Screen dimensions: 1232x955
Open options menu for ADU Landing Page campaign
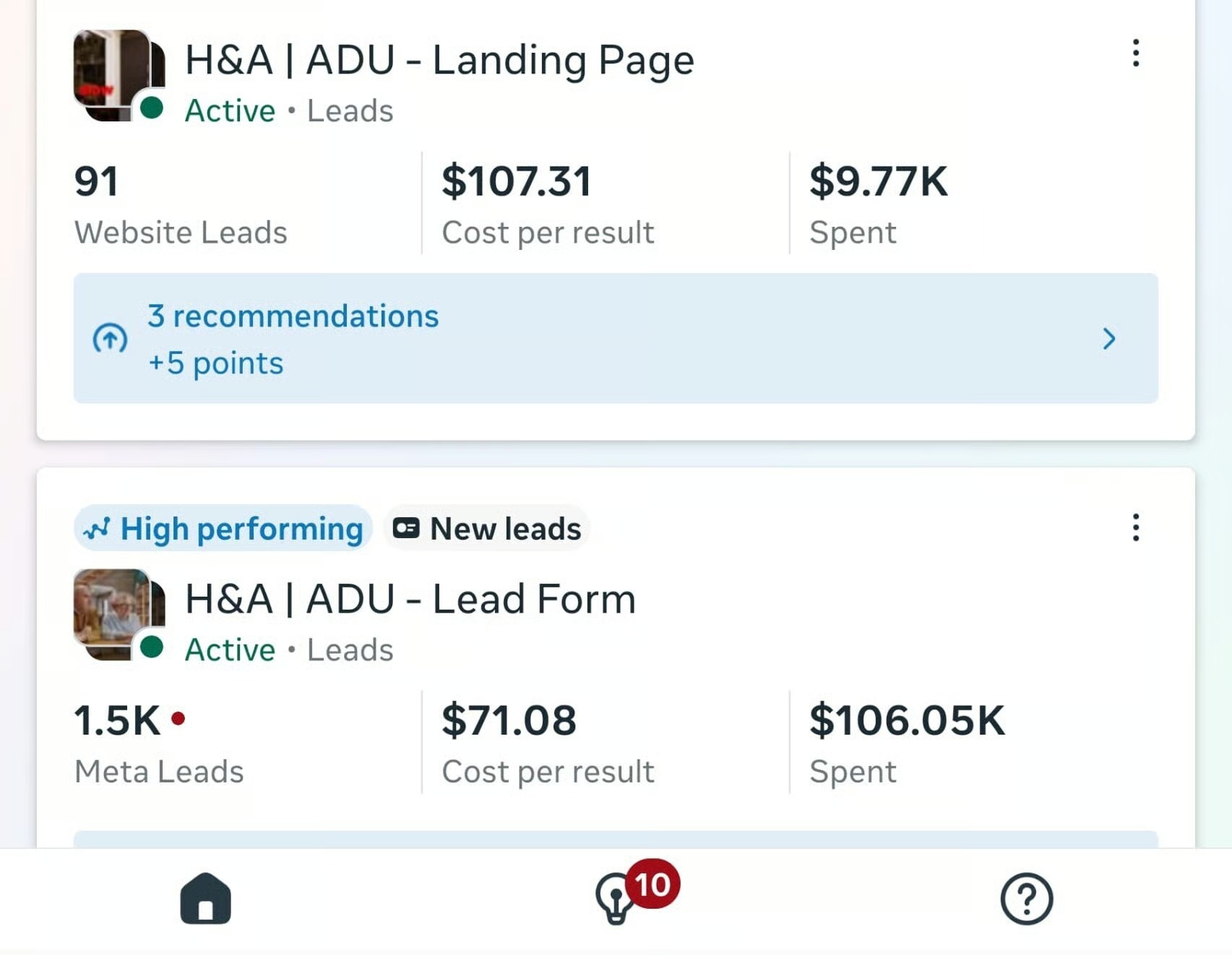(1136, 53)
